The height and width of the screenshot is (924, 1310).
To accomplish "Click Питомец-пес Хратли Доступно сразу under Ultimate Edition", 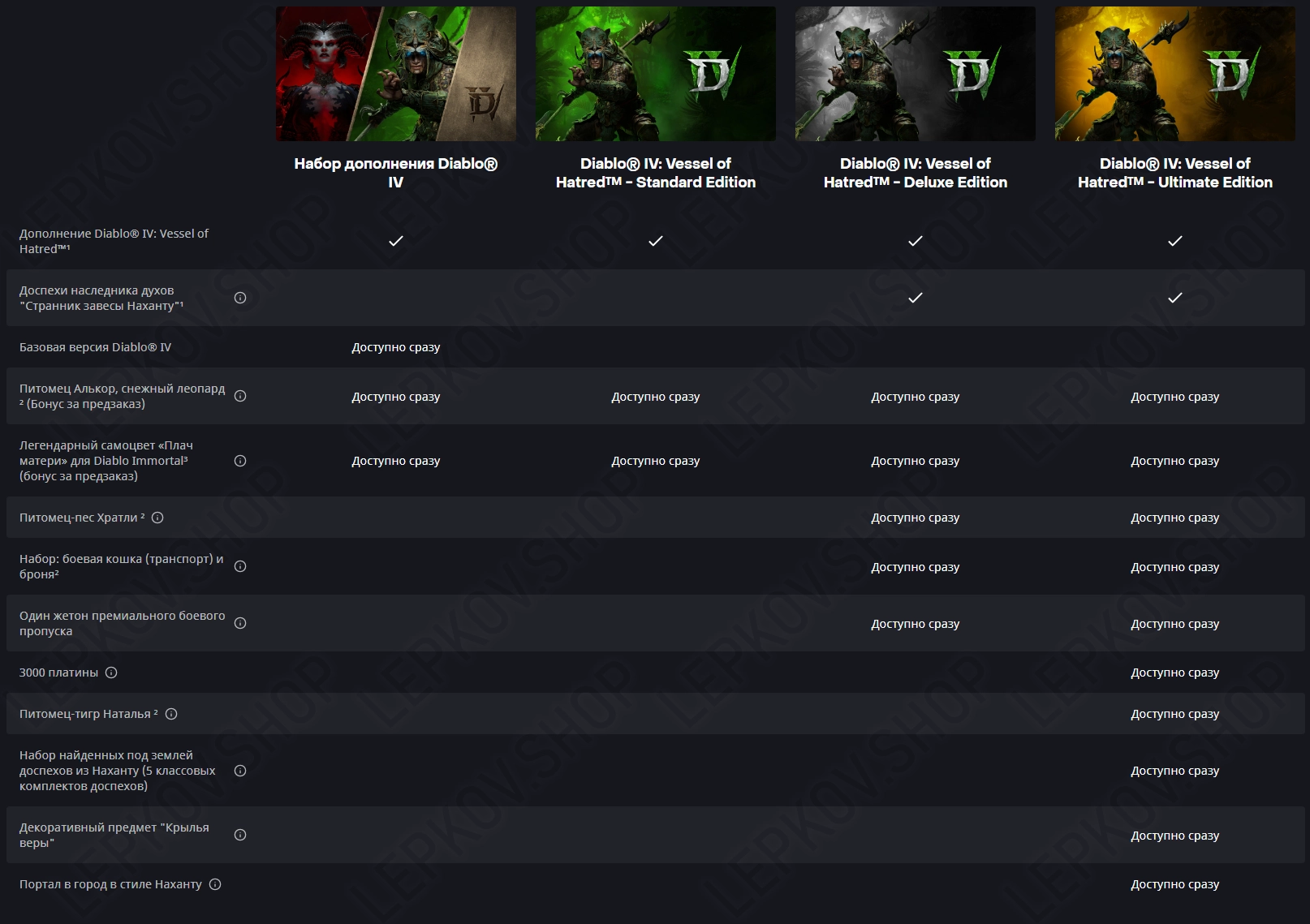I will (x=1175, y=518).
